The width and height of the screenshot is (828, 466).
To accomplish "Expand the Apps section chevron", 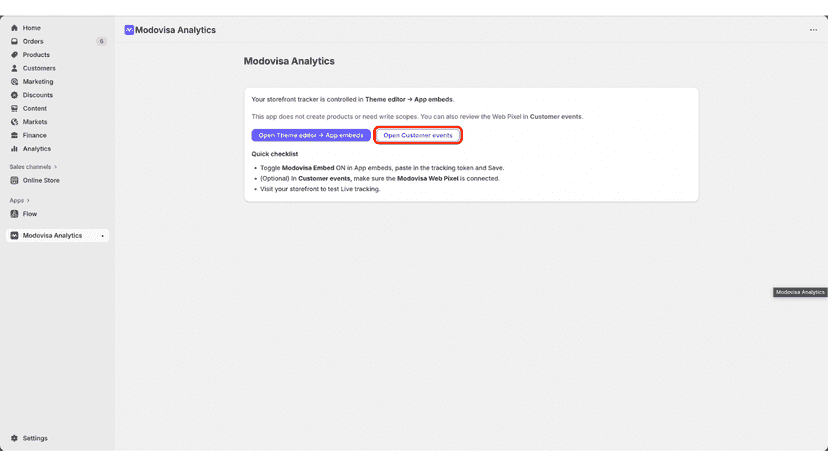I will [x=28, y=201].
